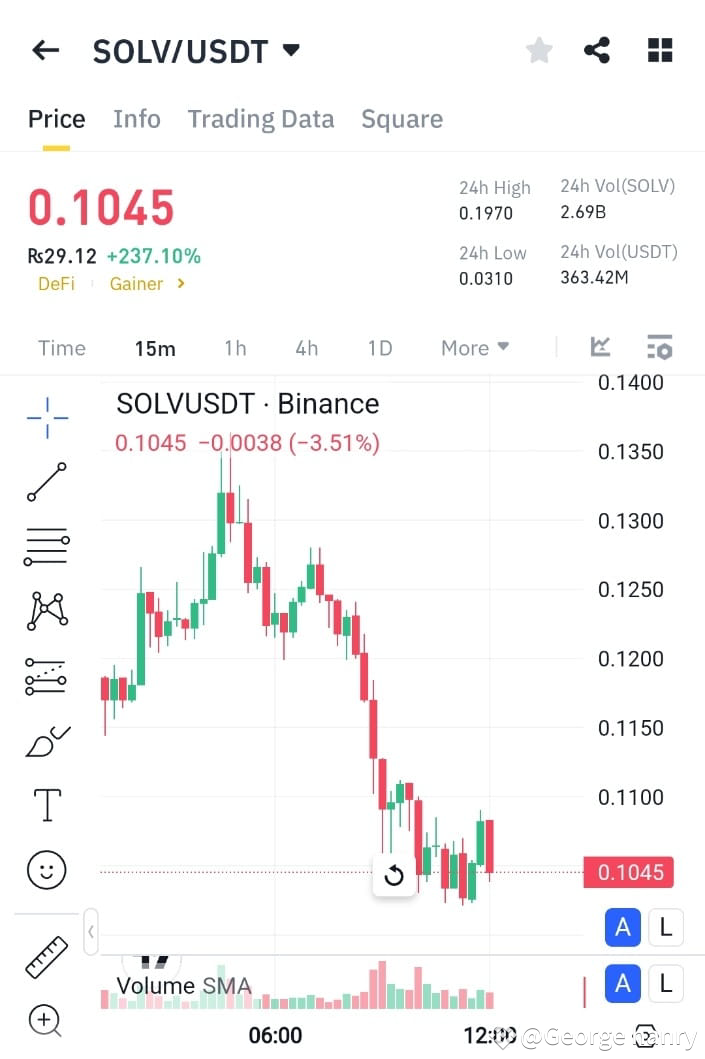The image size is (705, 1059).
Task: Select the ruler measurement tool
Action: pyautogui.click(x=45, y=957)
